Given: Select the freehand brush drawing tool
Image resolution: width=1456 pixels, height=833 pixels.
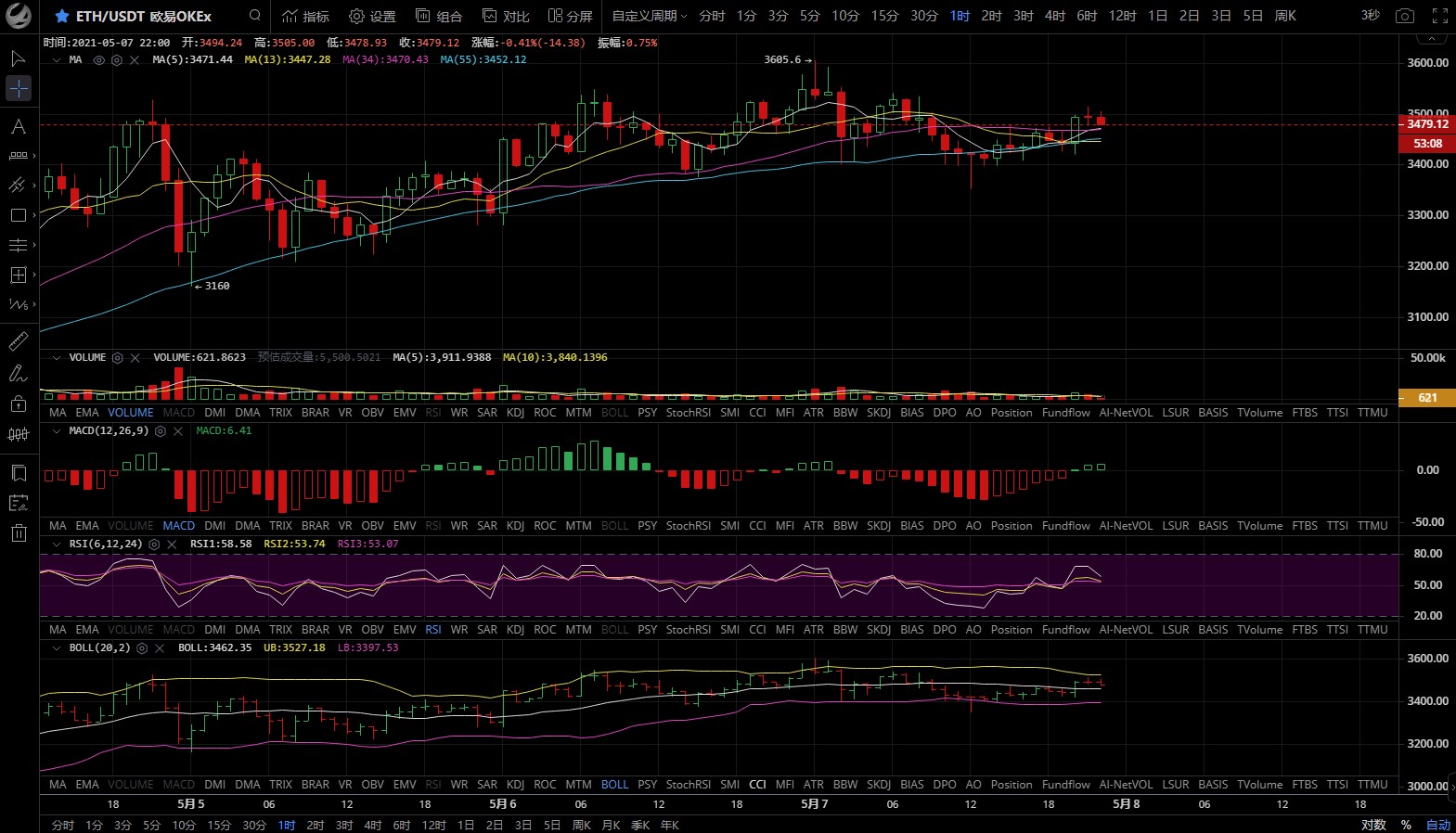Looking at the screenshot, I should 18,374.
